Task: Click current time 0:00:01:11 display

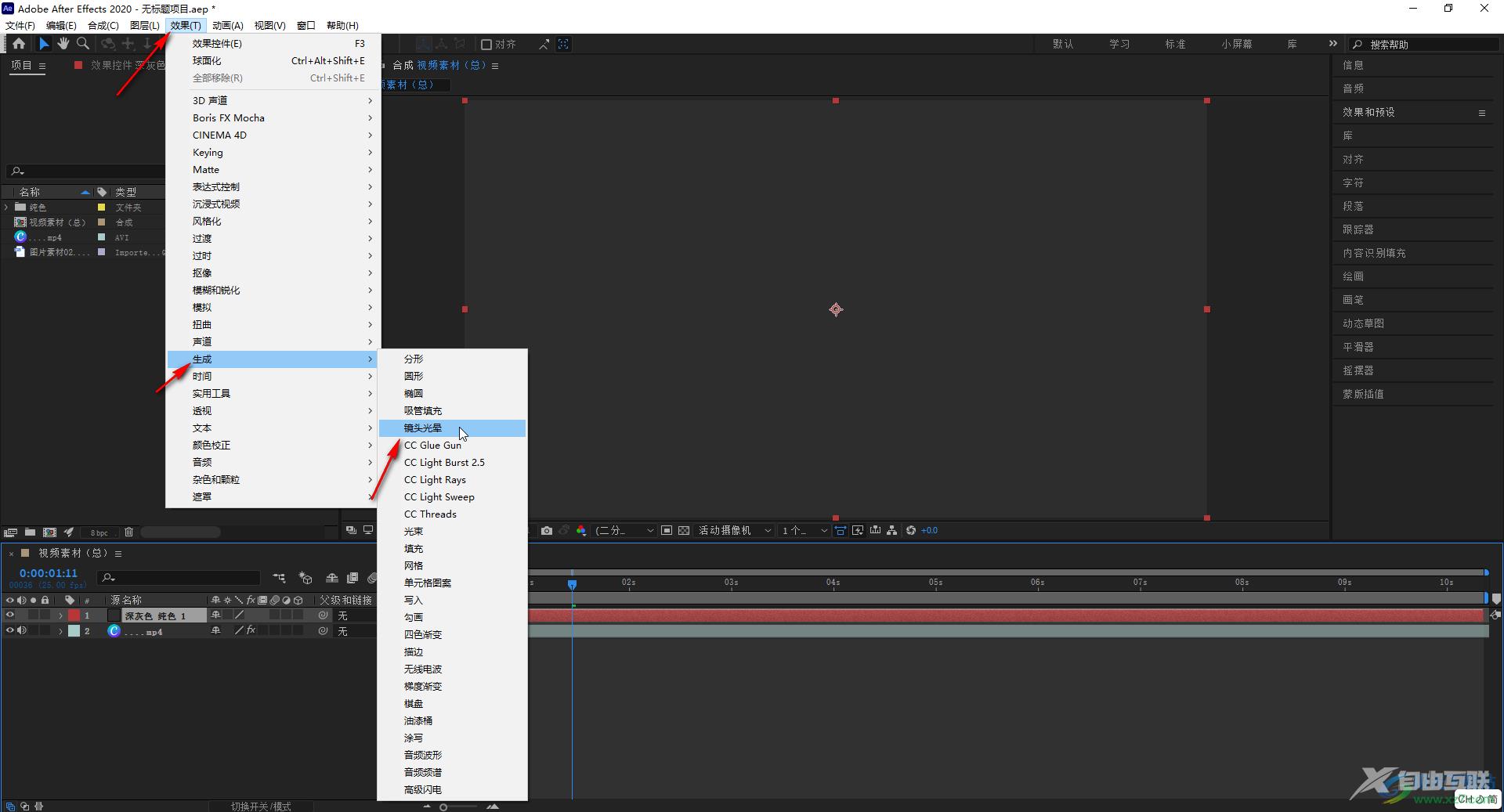Action: 49,573
